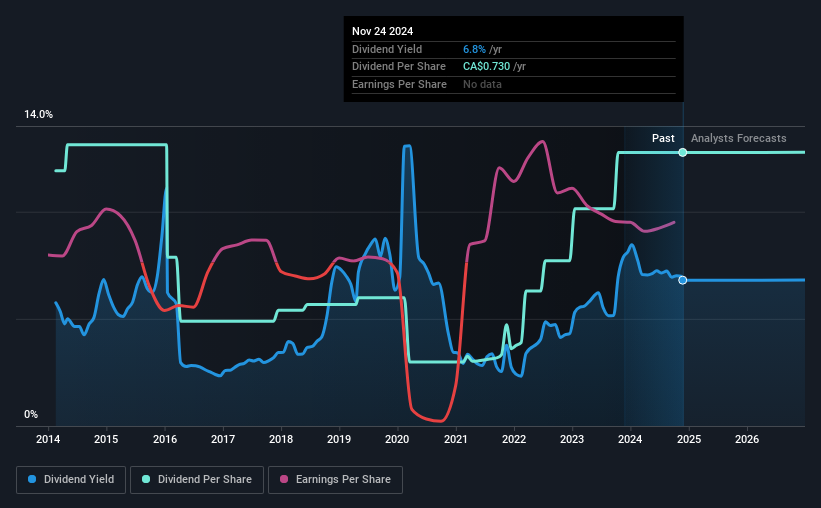Click the 6.8% dividend yield value
Image resolution: width=821 pixels, height=508 pixels.
(474, 49)
